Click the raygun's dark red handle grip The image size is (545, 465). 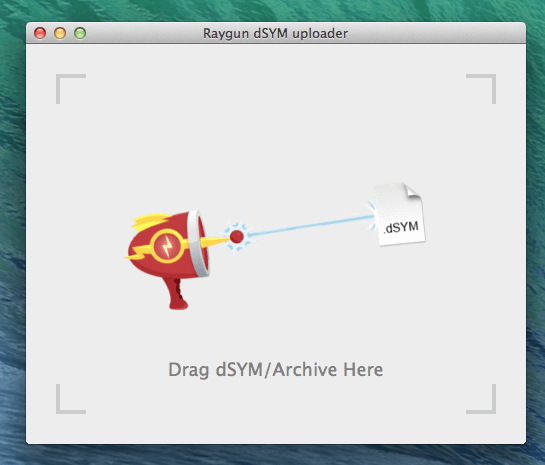tap(178, 294)
